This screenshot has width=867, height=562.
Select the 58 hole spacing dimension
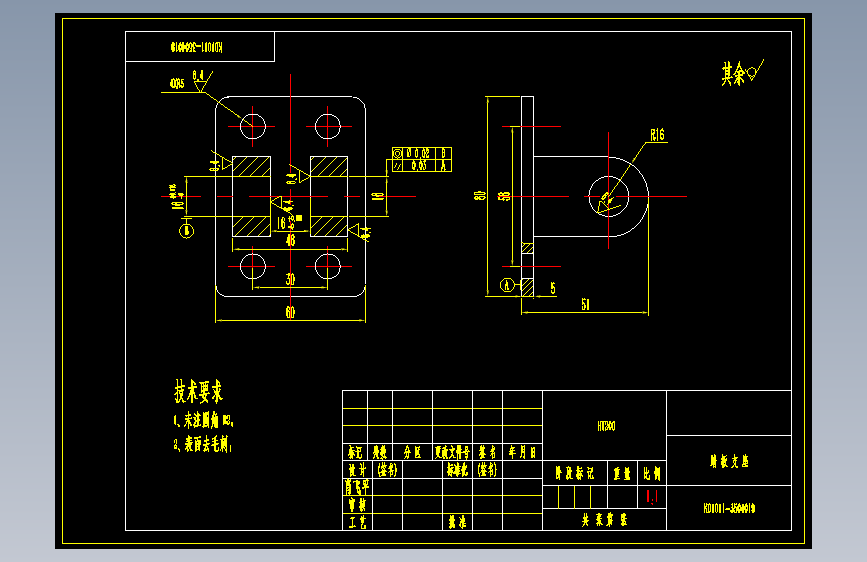pyautogui.click(x=504, y=196)
